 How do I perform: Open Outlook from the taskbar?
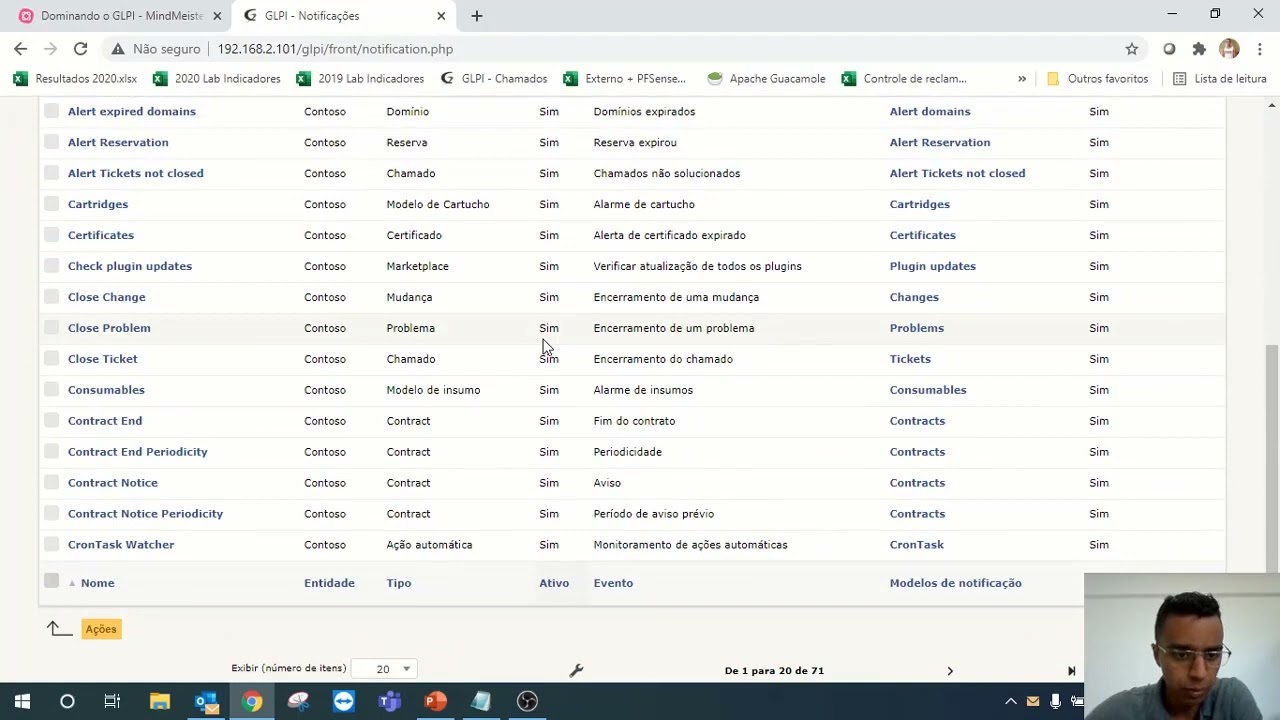pos(206,702)
